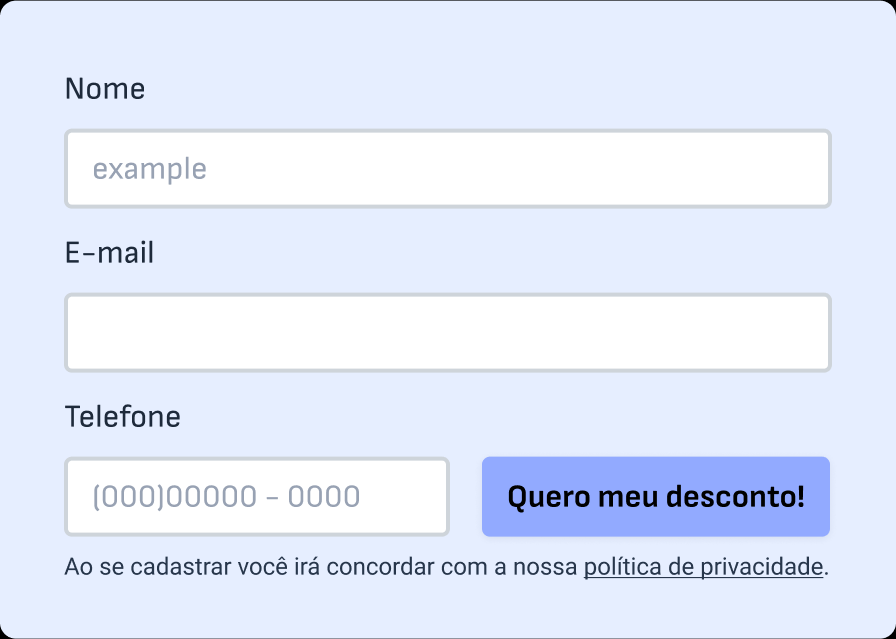
Task: Click the right end of the E-mail field
Action: point(800,332)
